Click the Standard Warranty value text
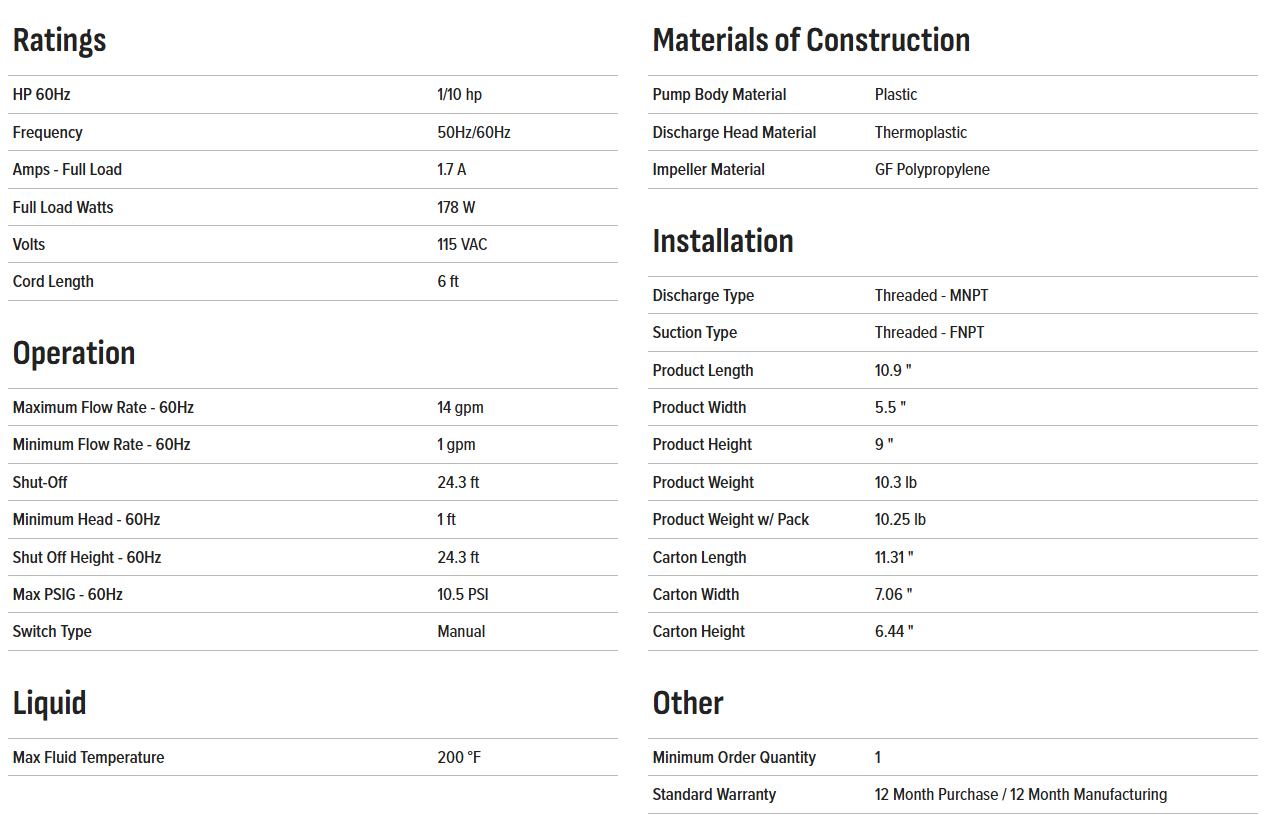This screenshot has width=1285, height=823. 1020,794
